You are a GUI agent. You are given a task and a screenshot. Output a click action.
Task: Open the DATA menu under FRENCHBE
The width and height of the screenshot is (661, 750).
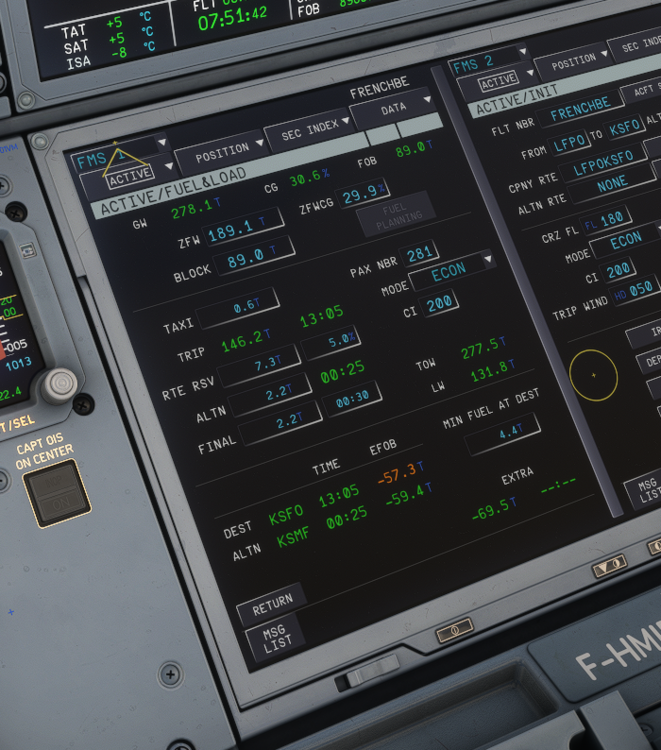point(398,108)
